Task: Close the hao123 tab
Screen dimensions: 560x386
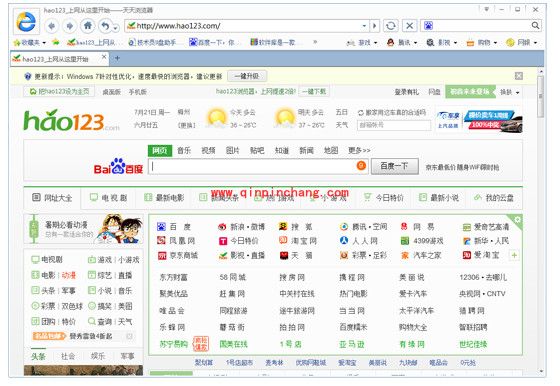Action: tap(104, 57)
